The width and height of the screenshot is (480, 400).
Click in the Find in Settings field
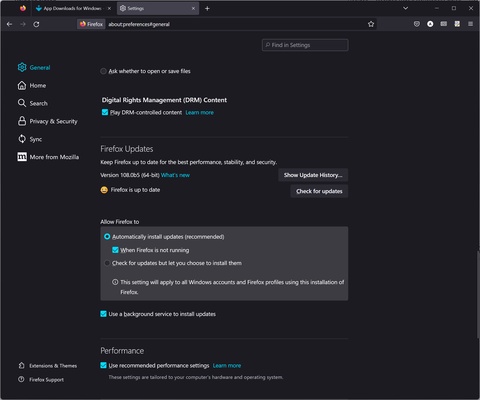click(305, 45)
